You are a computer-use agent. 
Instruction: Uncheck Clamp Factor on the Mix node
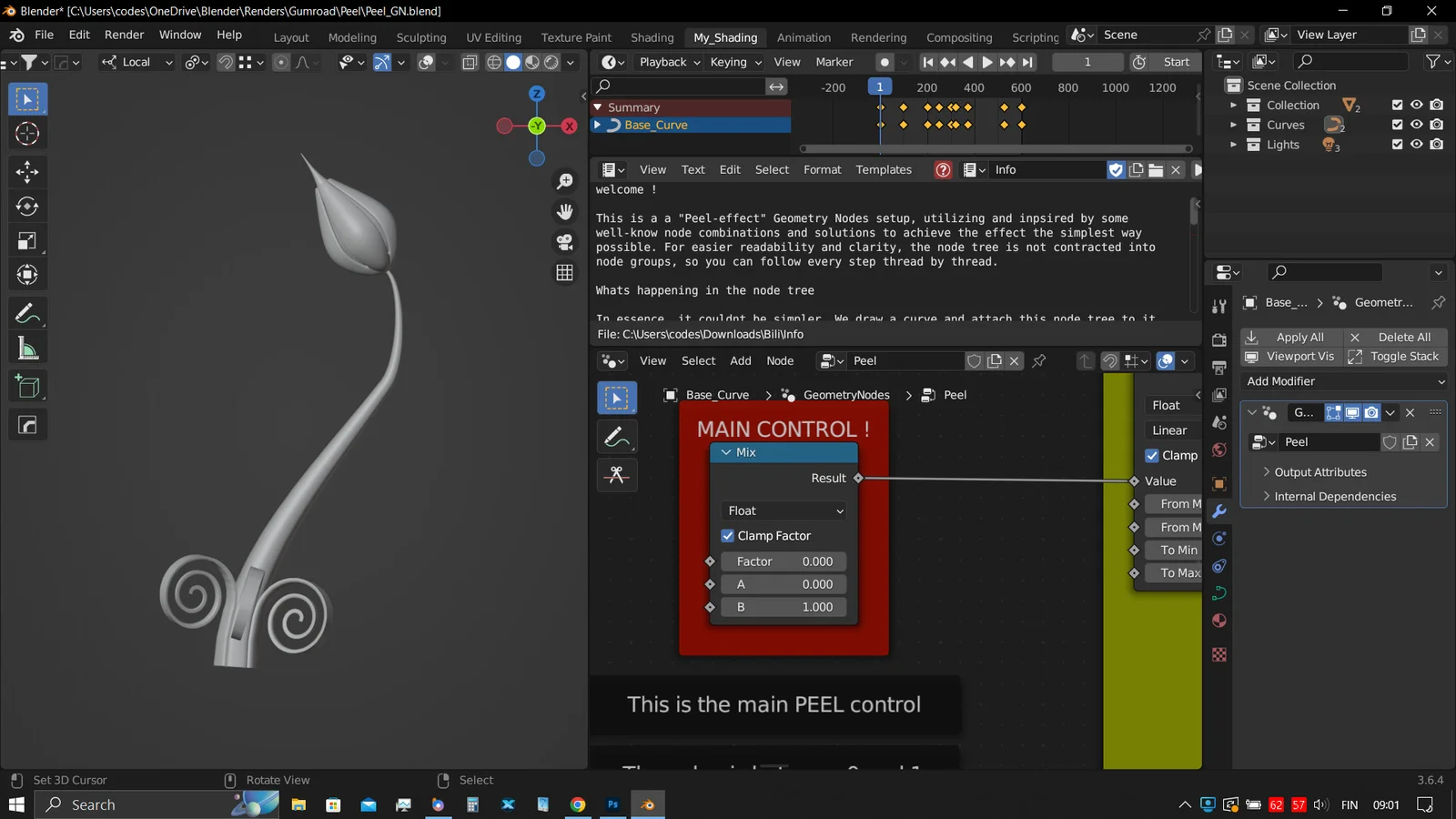pos(728,535)
